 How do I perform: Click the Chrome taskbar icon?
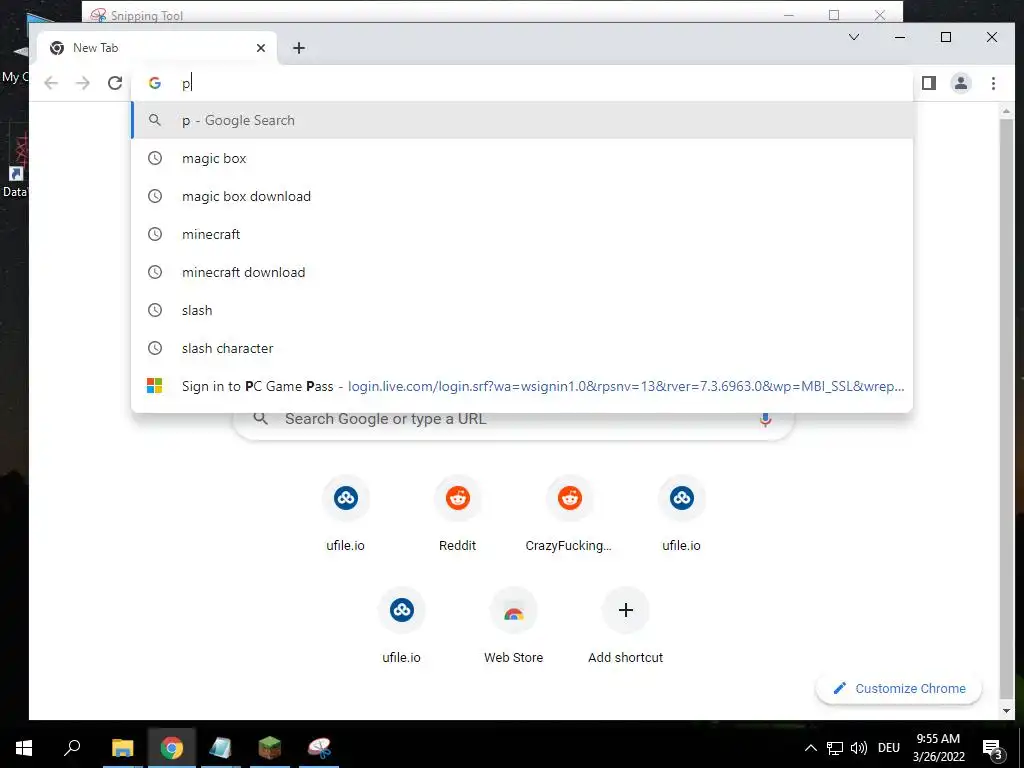[x=172, y=747]
